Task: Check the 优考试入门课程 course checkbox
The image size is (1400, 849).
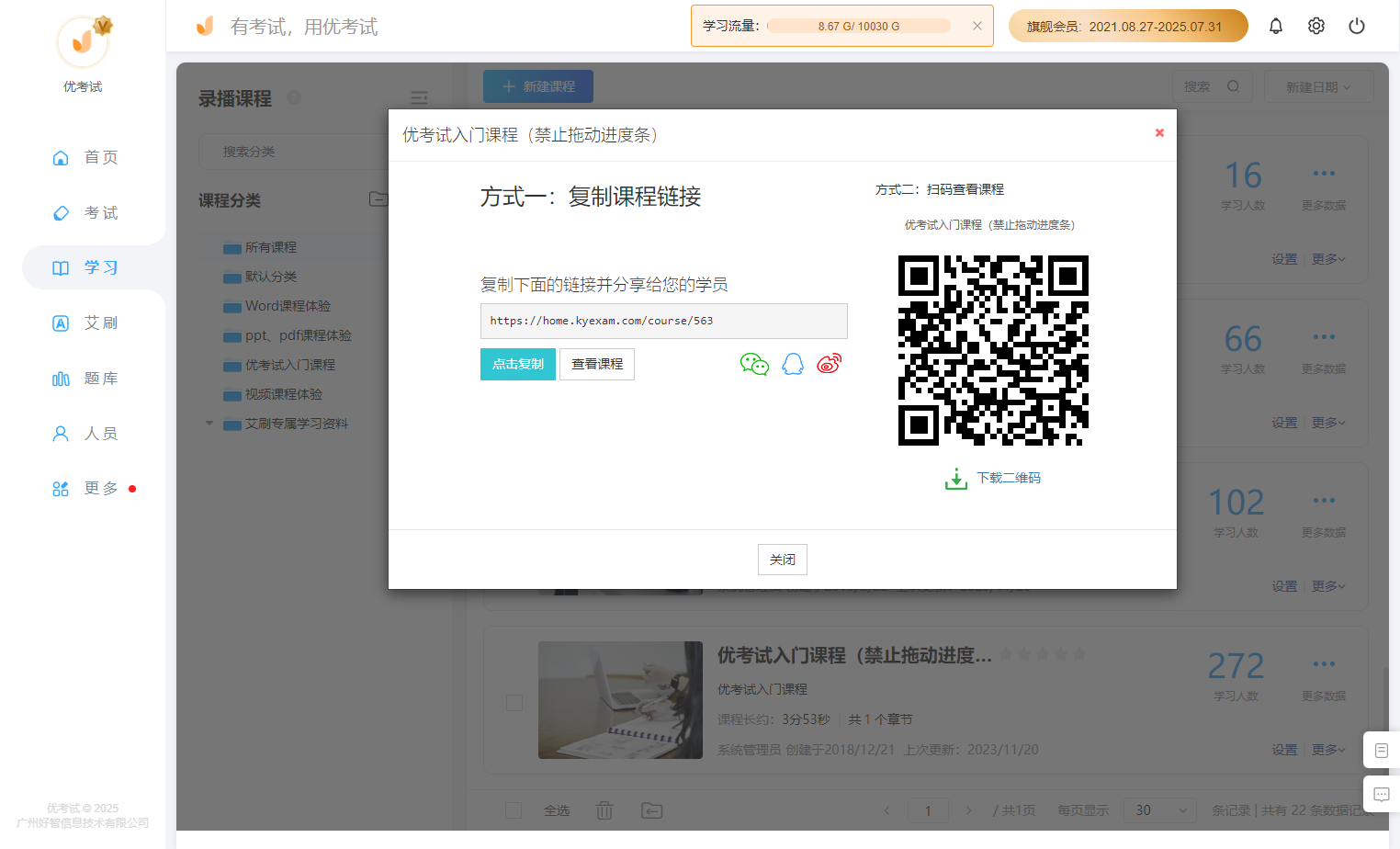Action: tap(514, 702)
